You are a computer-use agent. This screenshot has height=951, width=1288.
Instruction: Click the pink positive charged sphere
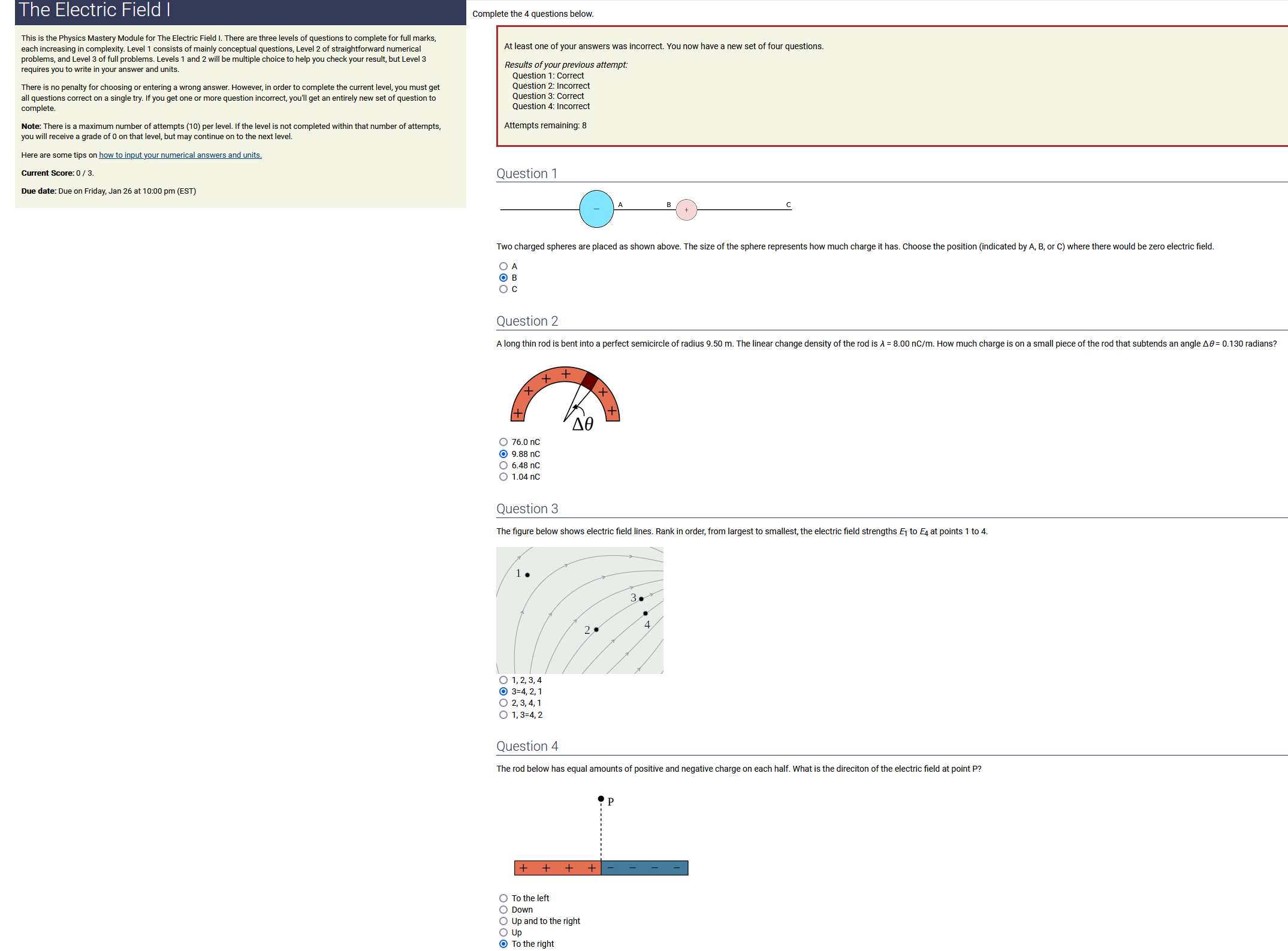686,210
